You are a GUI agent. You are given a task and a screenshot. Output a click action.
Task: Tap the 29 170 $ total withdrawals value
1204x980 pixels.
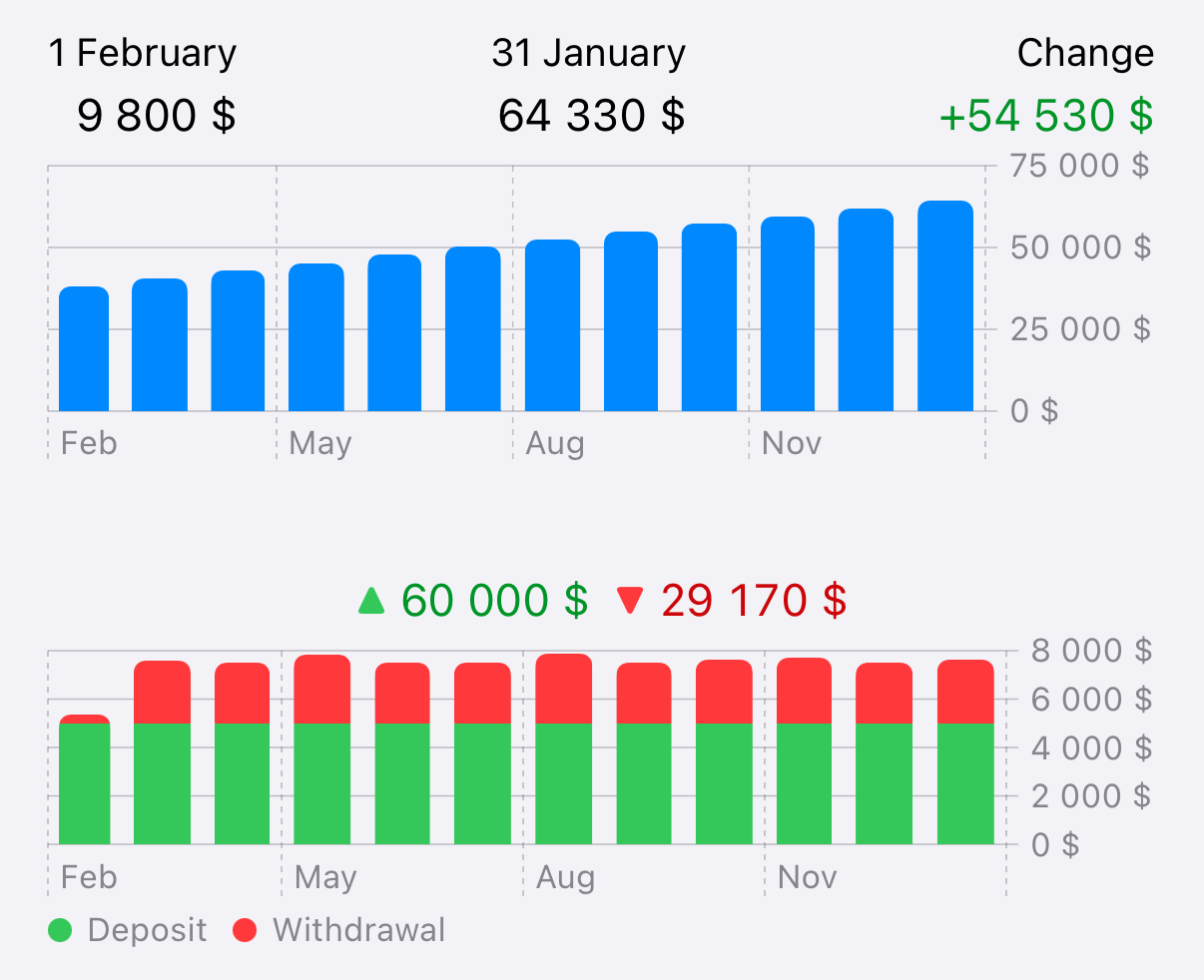[753, 601]
